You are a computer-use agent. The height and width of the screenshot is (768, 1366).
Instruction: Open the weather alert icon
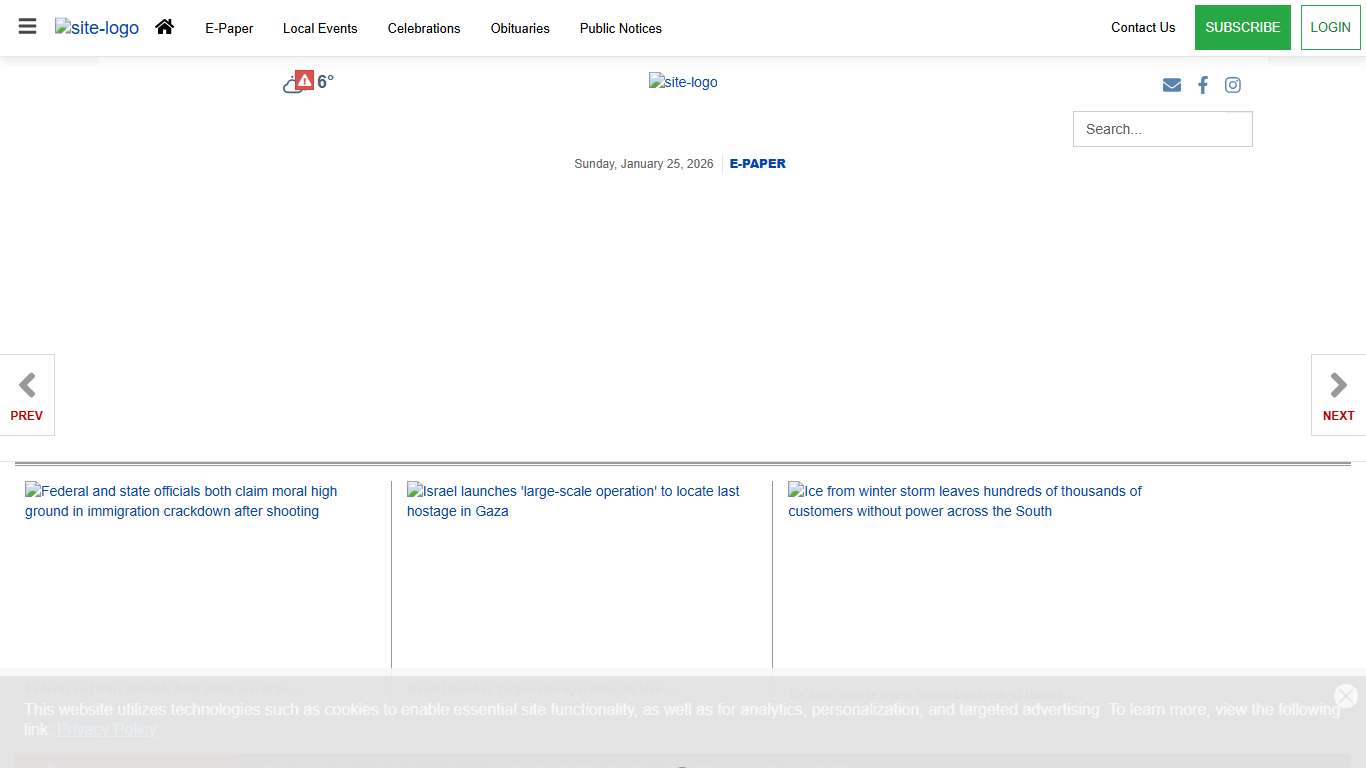coord(304,81)
